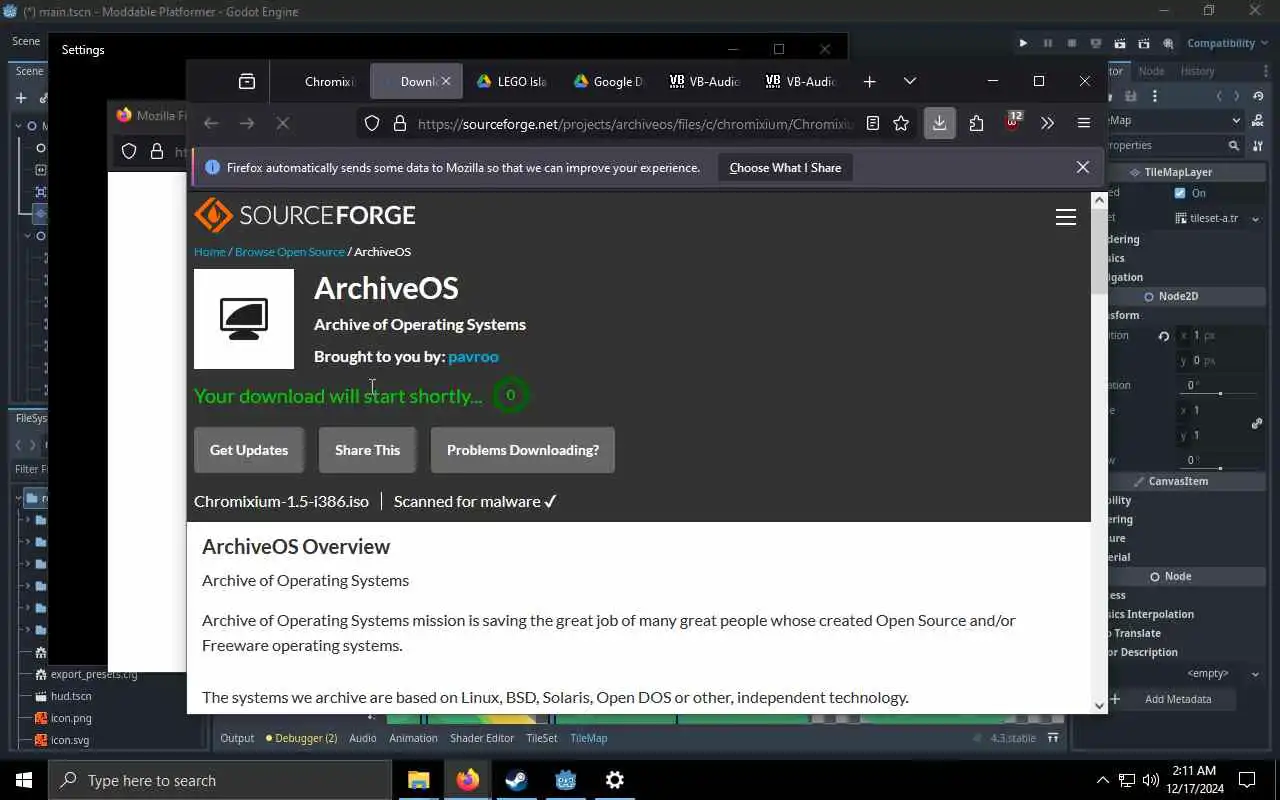Select icon.png in the FileSystem dock
Viewport: 1280px width, 800px height.
(70, 718)
